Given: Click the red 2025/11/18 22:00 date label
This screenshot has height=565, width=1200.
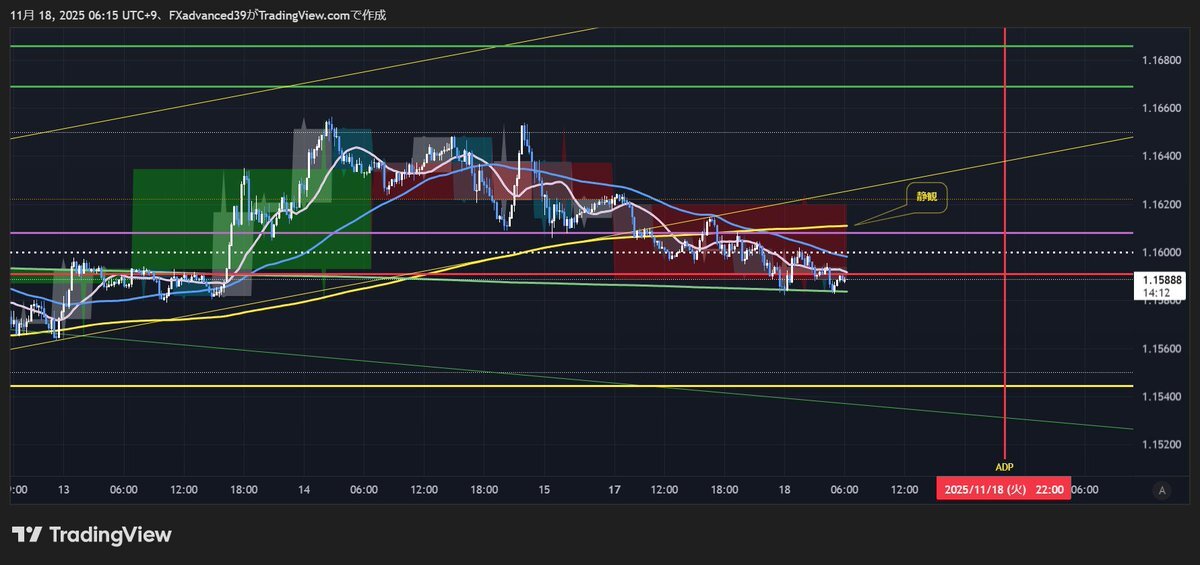Looking at the screenshot, I should click(x=1003, y=489).
